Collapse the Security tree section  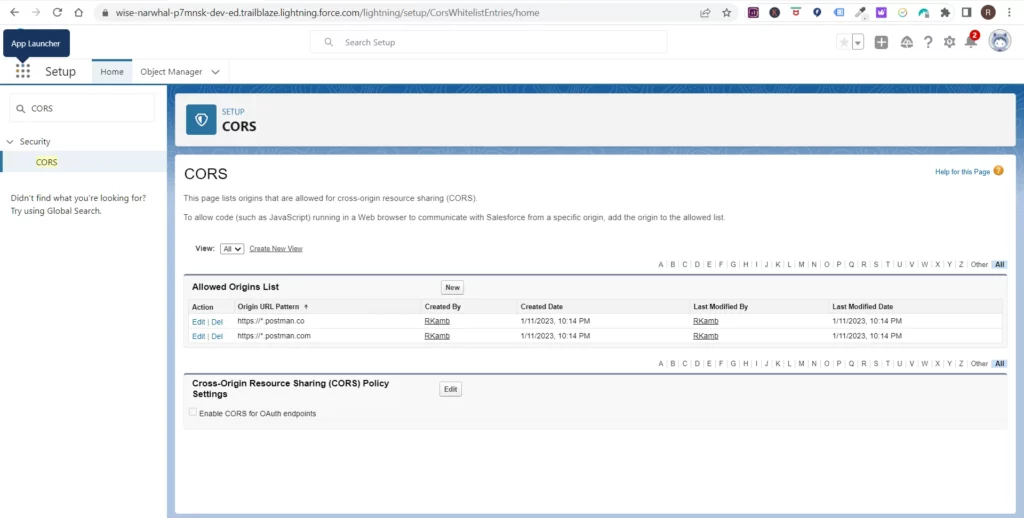[x=10, y=142]
